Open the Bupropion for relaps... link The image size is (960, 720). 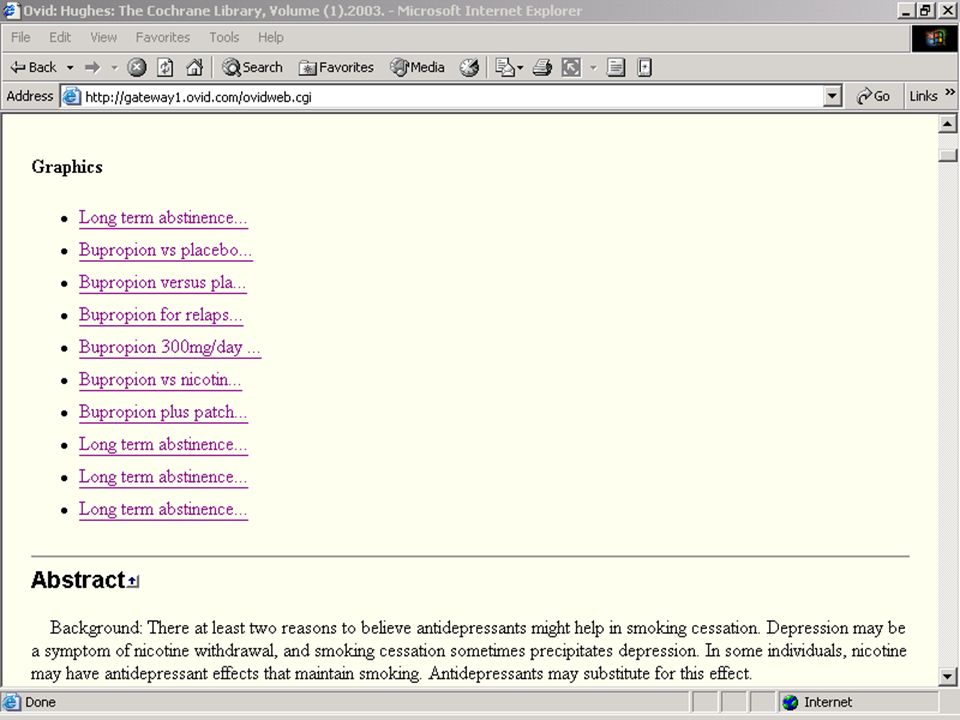click(160, 315)
